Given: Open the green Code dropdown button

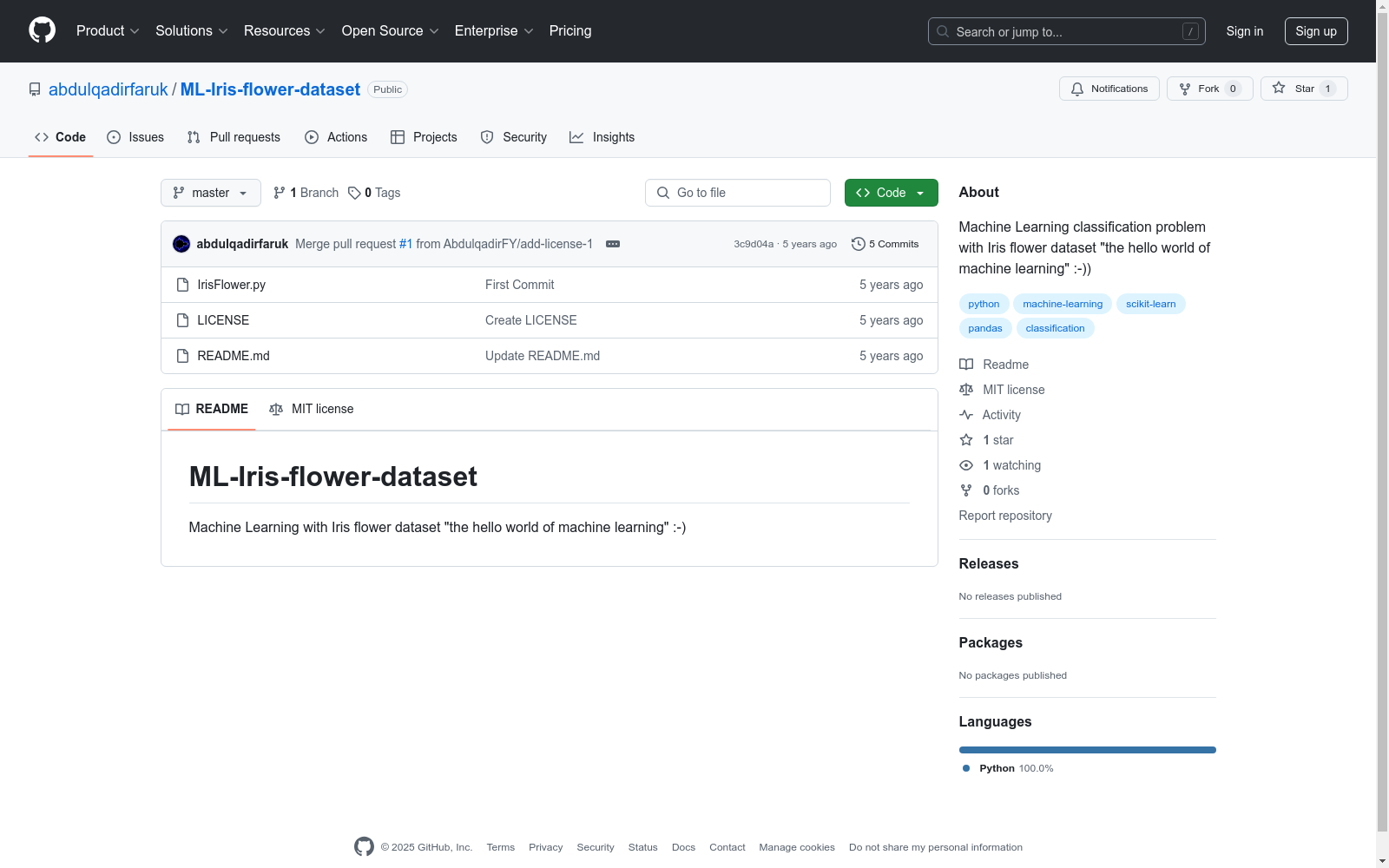Looking at the screenshot, I should pos(892,193).
